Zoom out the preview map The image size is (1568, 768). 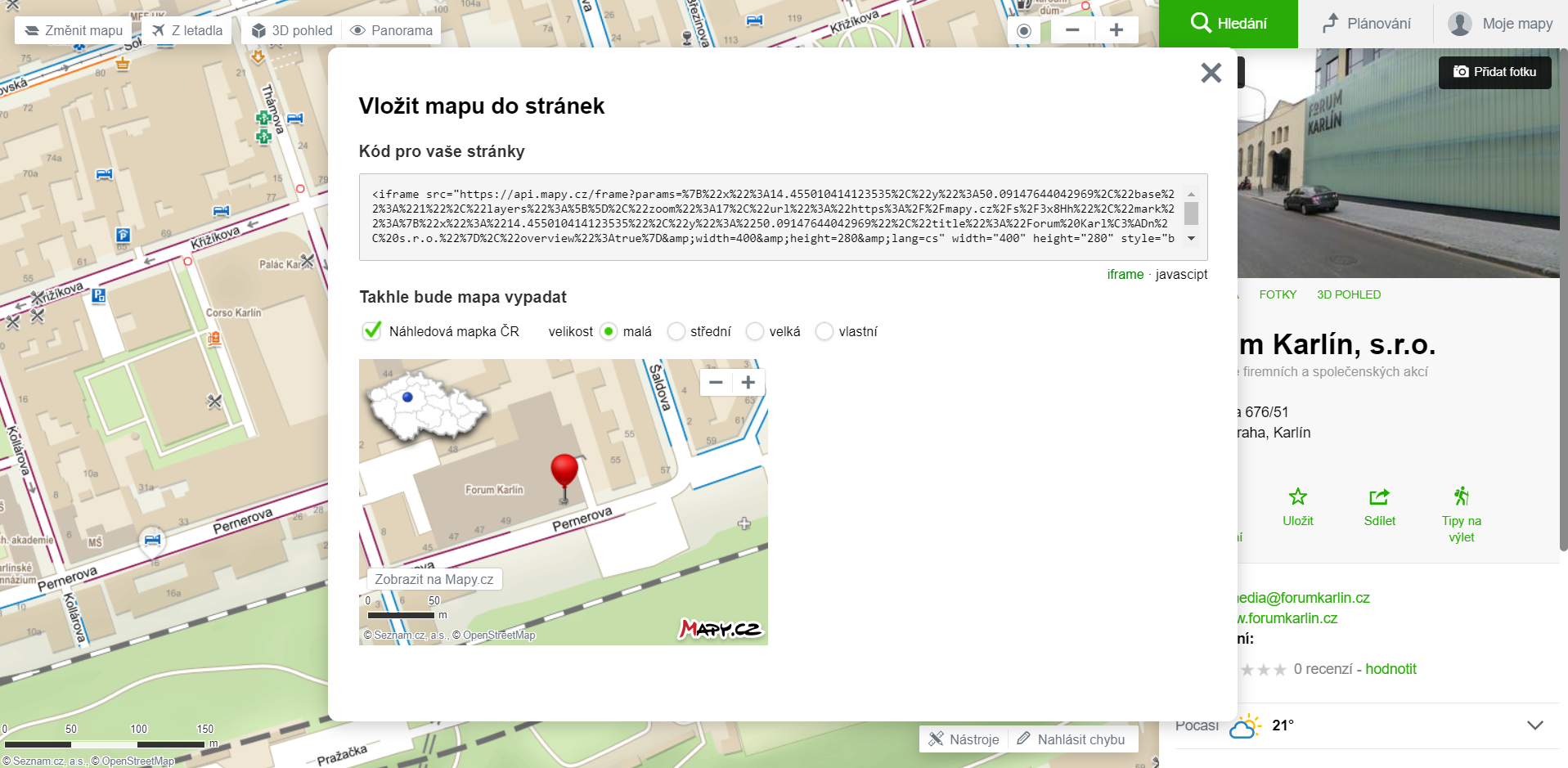point(716,382)
